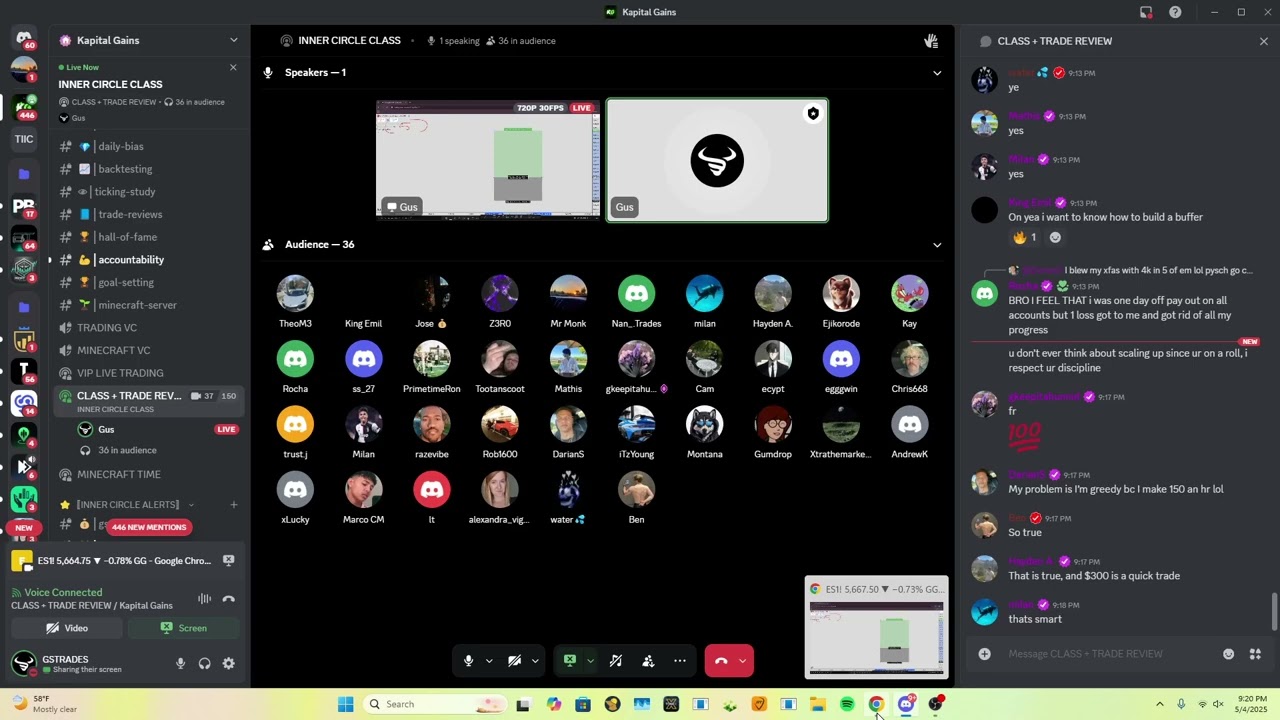
Task: Open the accountability channel
Action: (x=130, y=260)
